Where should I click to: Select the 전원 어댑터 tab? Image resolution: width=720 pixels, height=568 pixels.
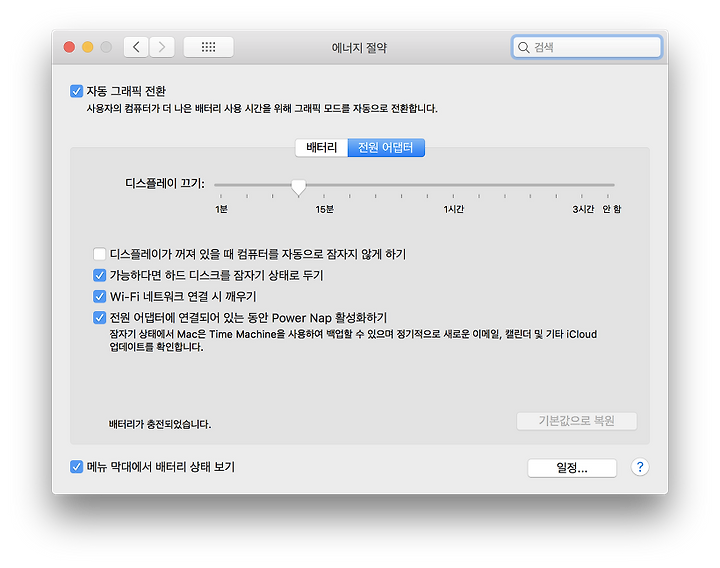(x=386, y=147)
